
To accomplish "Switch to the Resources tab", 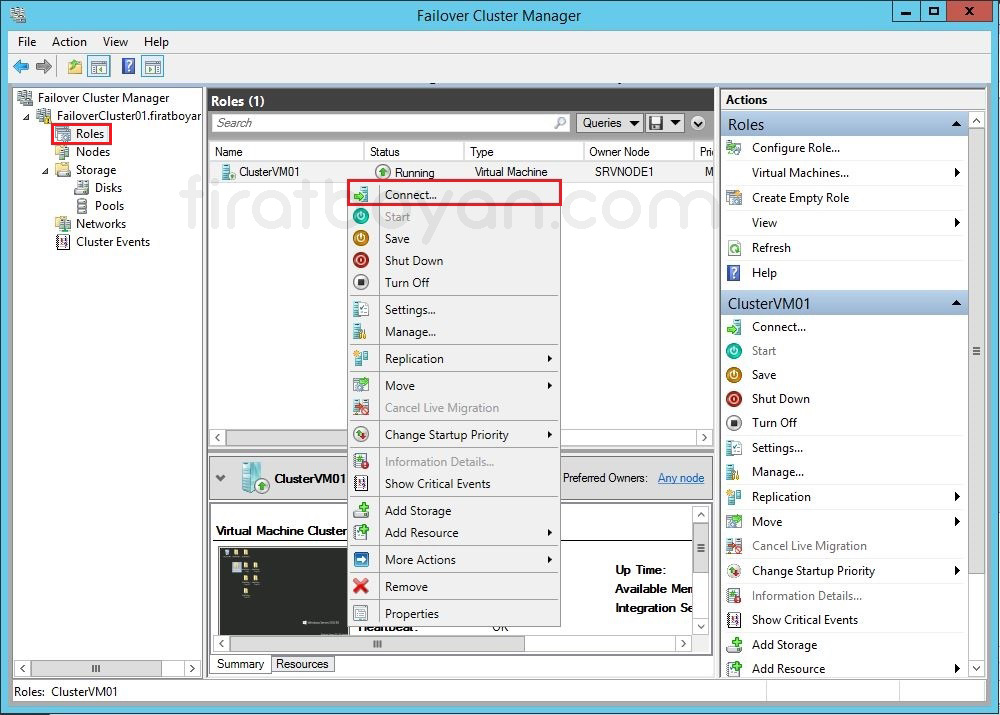I will [x=302, y=664].
